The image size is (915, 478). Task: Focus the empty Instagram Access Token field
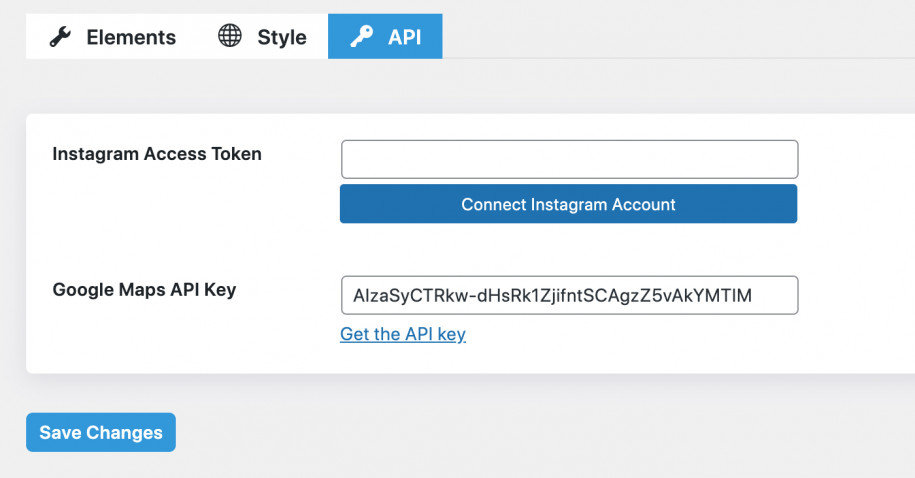(569, 159)
